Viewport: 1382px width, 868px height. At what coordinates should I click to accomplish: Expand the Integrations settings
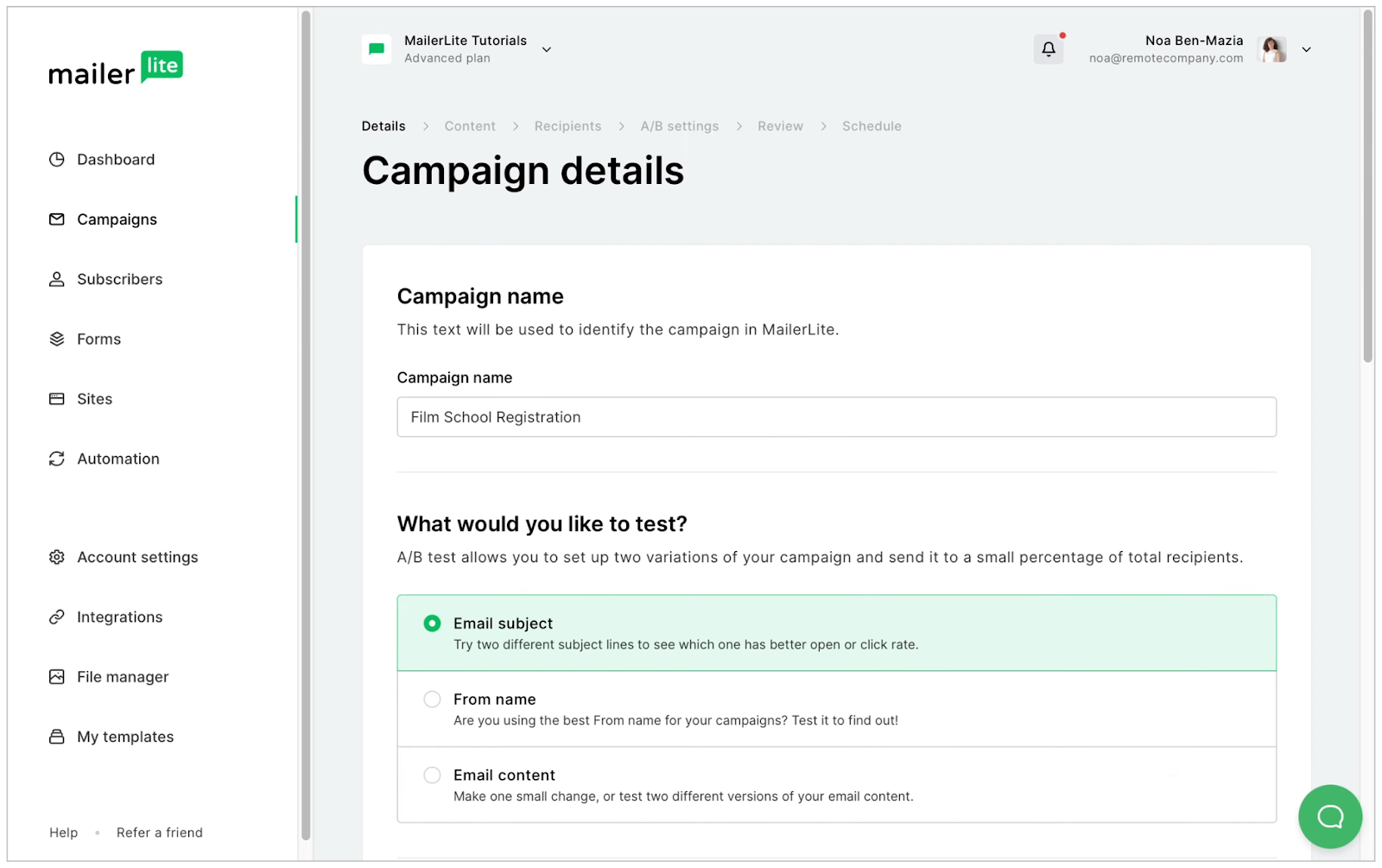pyautogui.click(x=119, y=617)
